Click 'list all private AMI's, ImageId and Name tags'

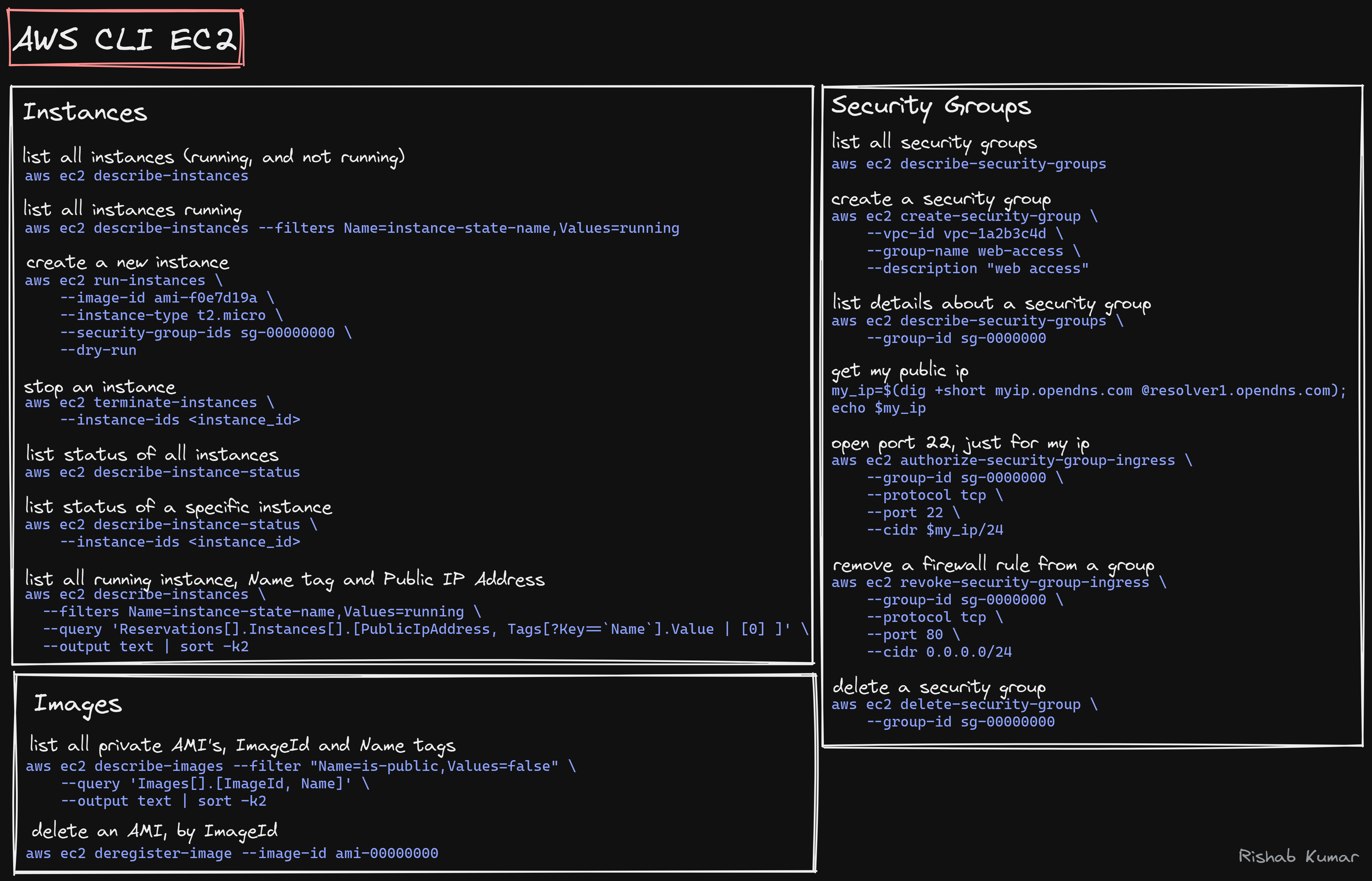tap(243, 745)
